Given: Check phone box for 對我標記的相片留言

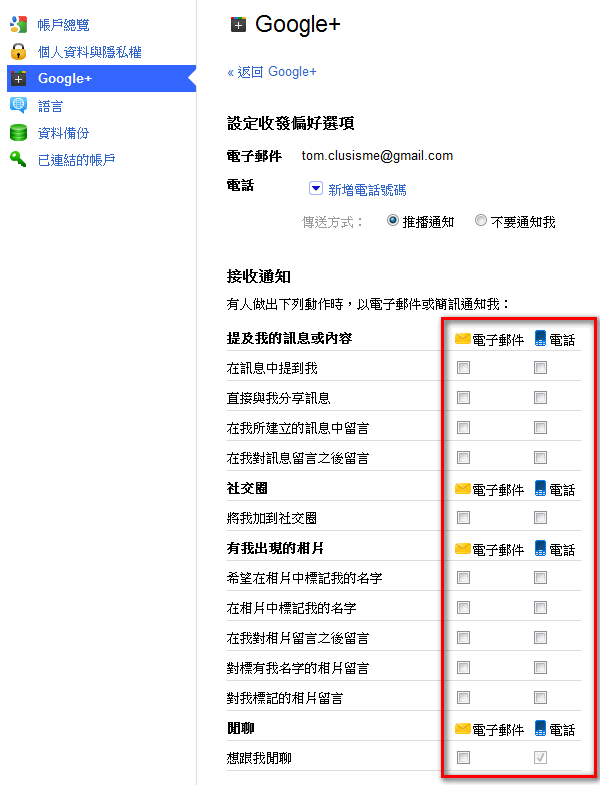Looking at the screenshot, I should point(540,698).
